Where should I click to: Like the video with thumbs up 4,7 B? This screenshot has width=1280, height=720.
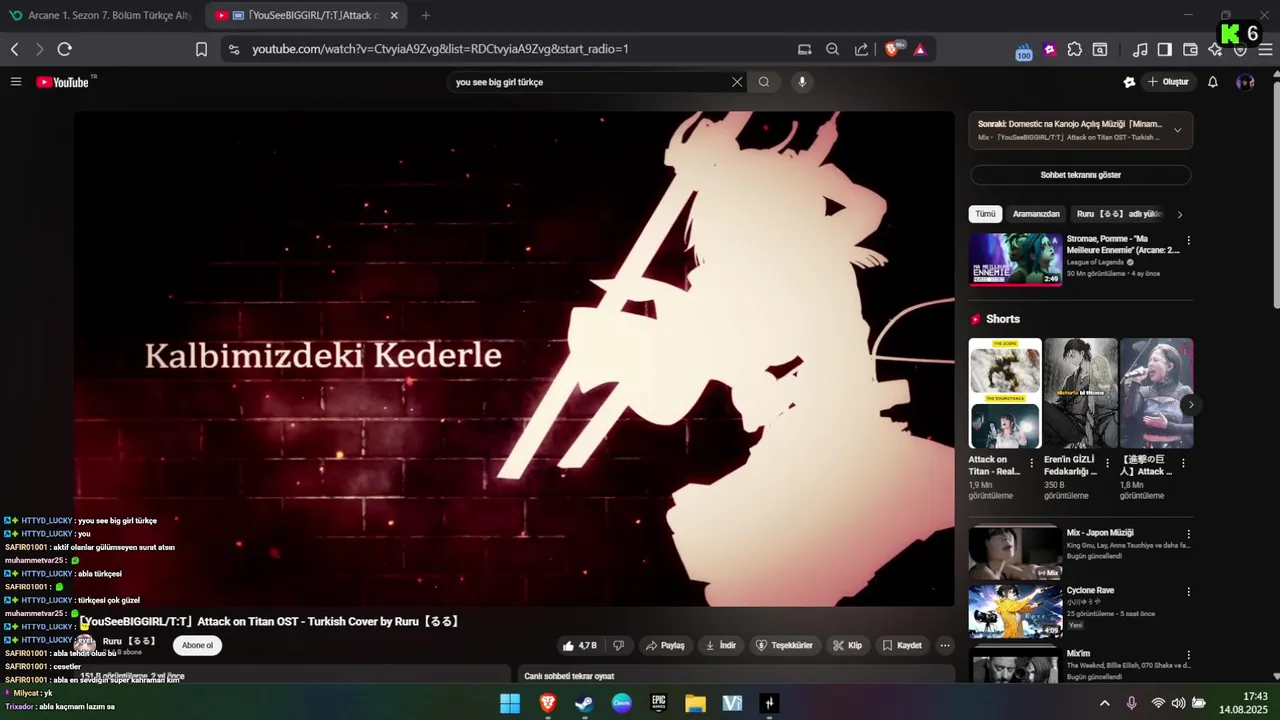point(580,646)
